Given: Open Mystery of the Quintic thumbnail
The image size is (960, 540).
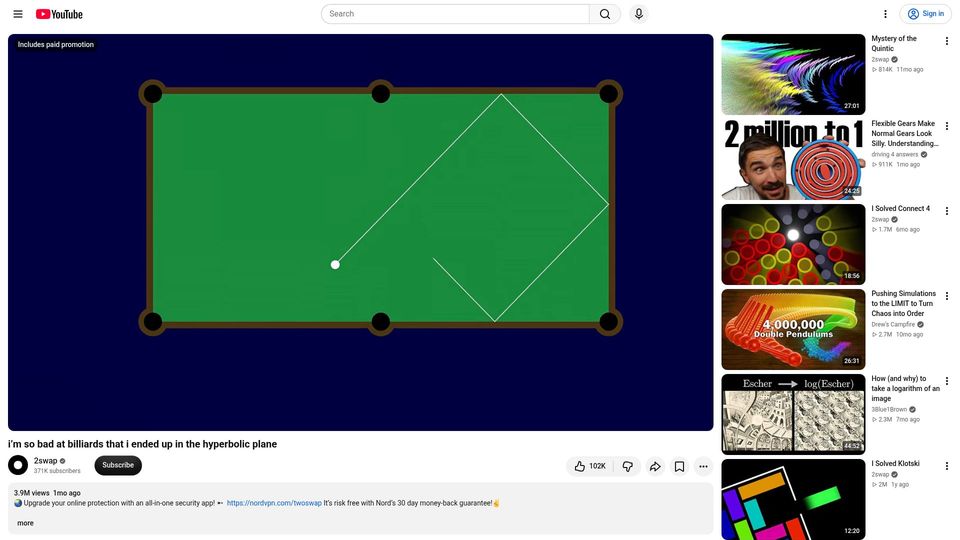Looking at the screenshot, I should (793, 75).
